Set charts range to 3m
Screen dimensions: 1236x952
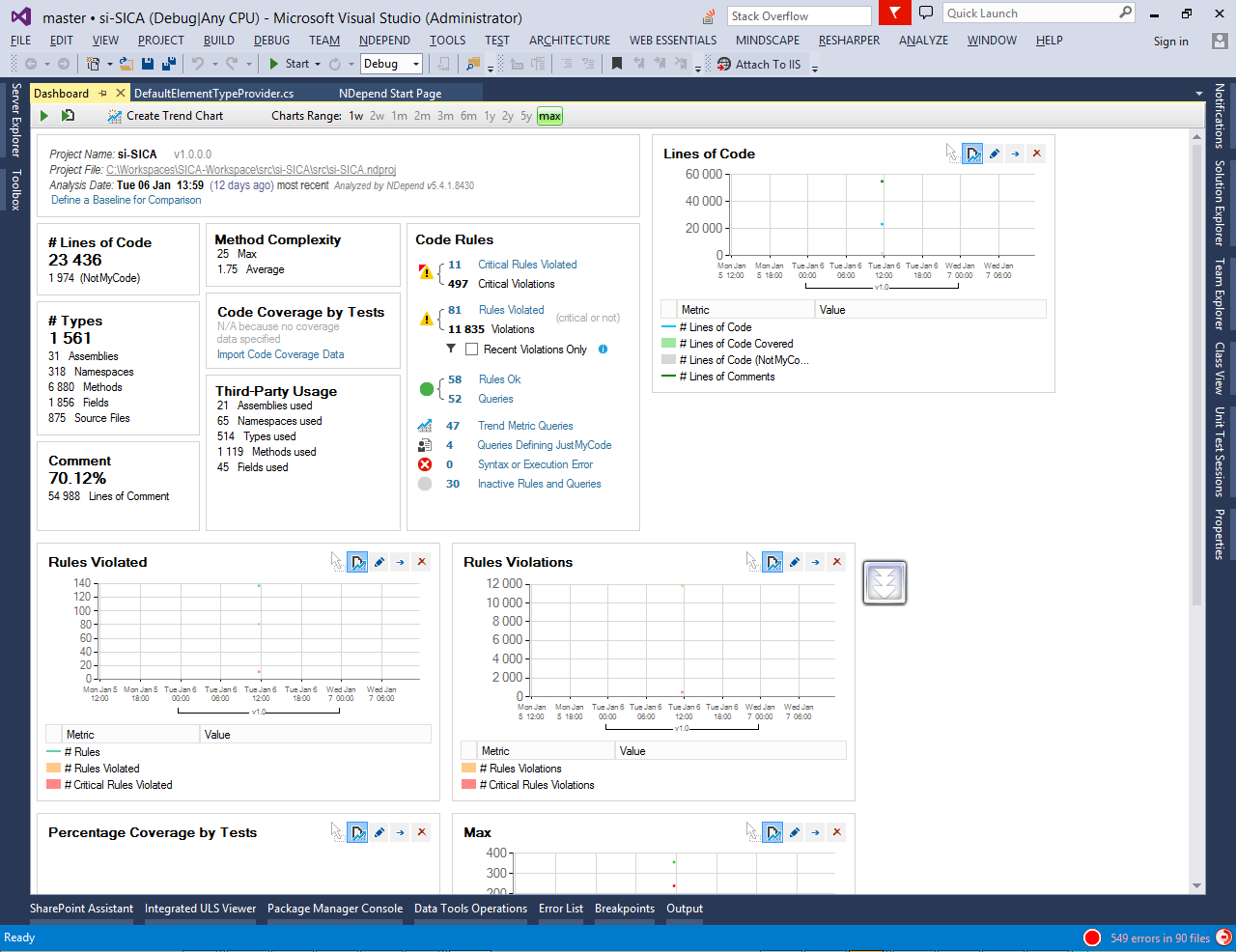click(445, 116)
